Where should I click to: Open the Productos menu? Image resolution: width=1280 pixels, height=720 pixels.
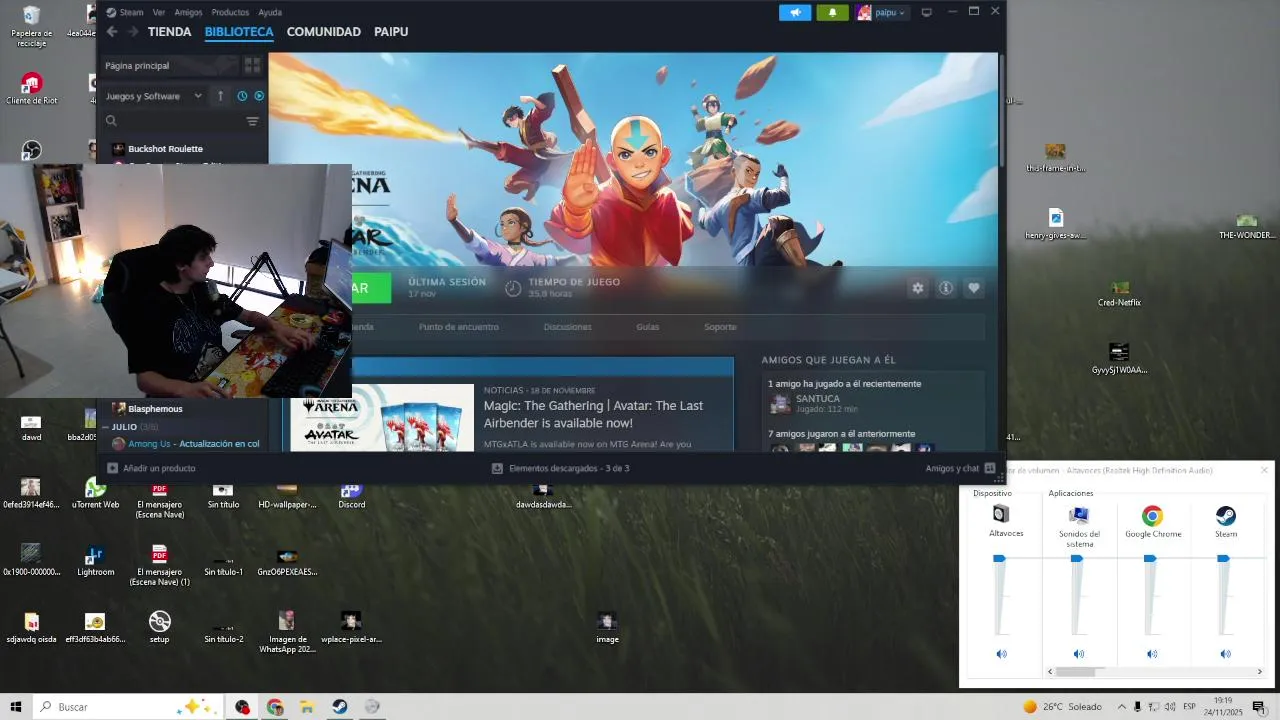(230, 12)
